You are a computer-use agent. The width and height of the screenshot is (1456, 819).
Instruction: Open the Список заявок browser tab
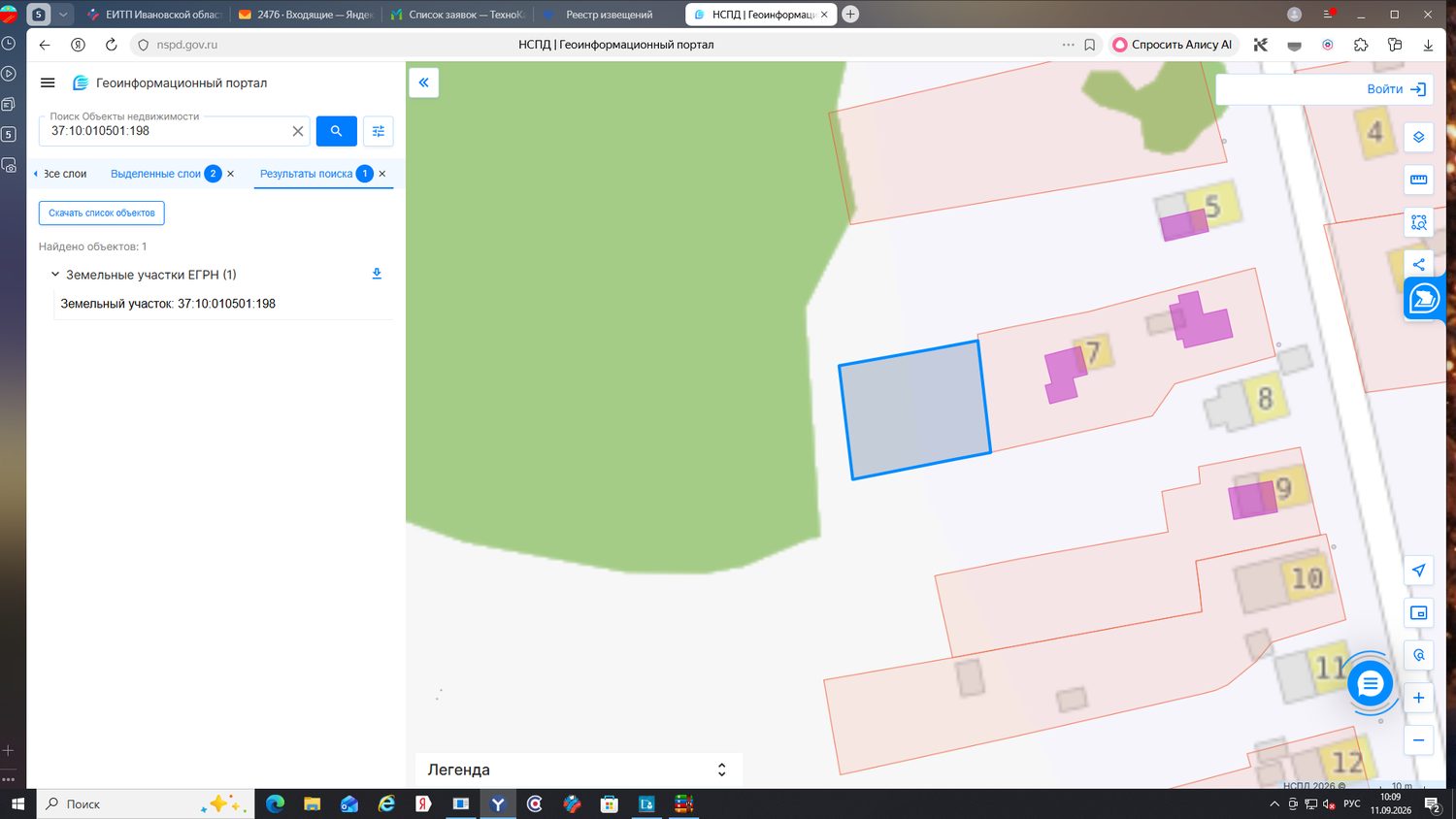tap(456, 15)
